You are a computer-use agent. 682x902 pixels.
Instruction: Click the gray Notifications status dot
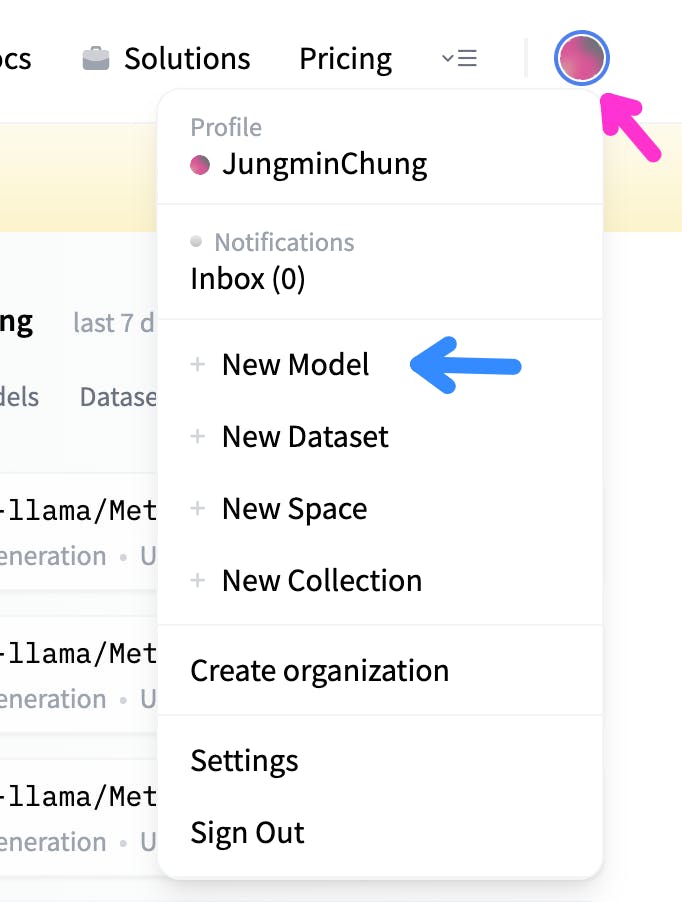[x=196, y=241]
